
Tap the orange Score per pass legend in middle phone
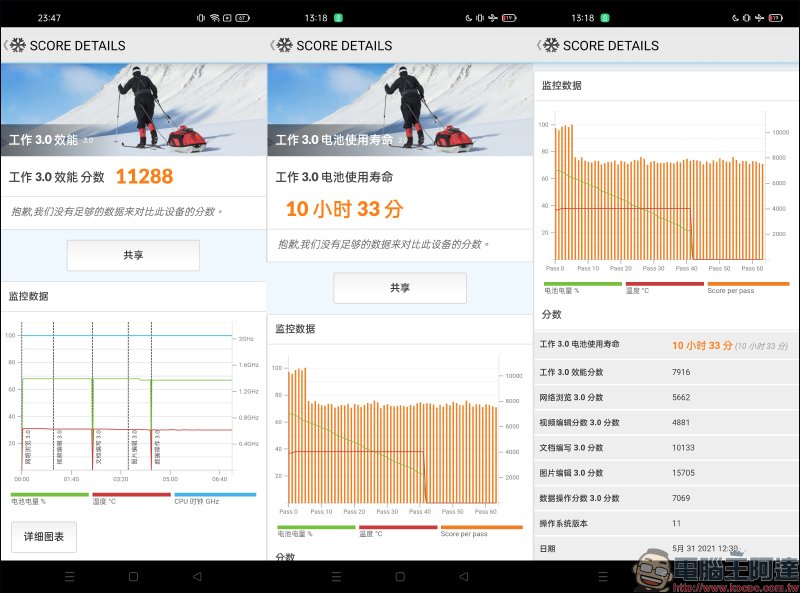[x=482, y=530]
